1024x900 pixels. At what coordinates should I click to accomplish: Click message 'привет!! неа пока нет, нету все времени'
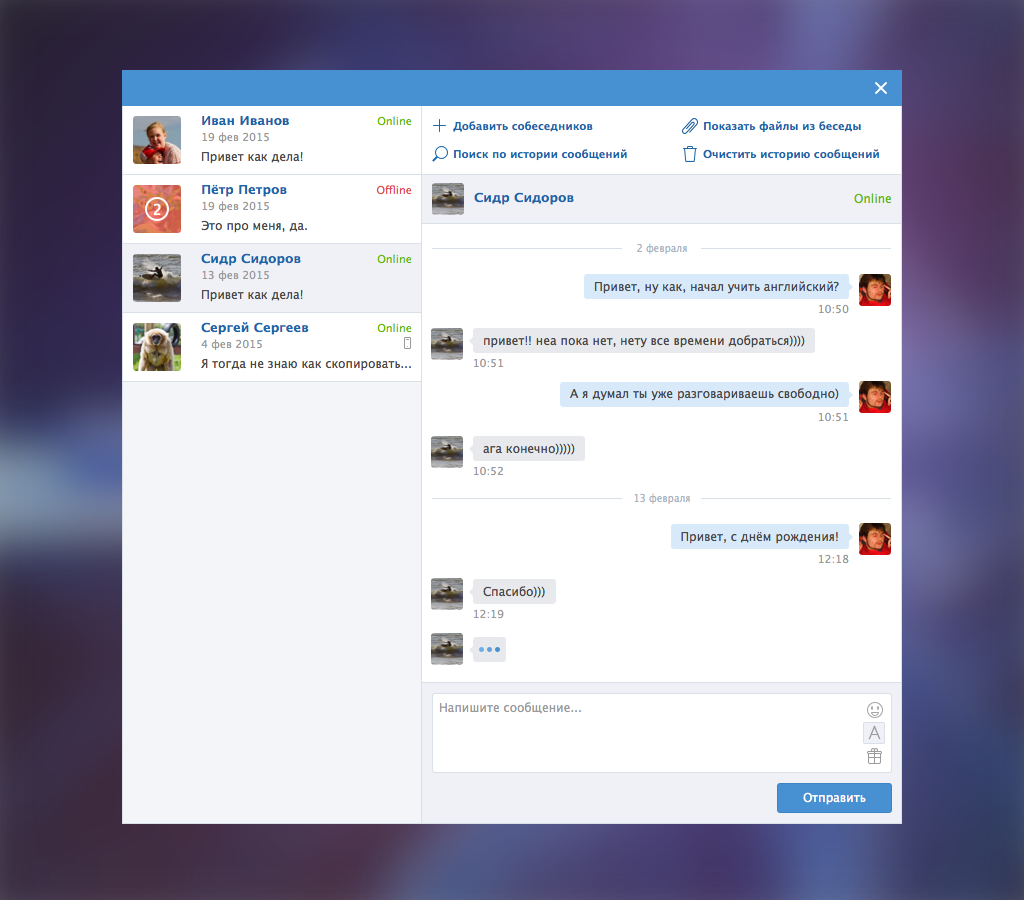644,341
